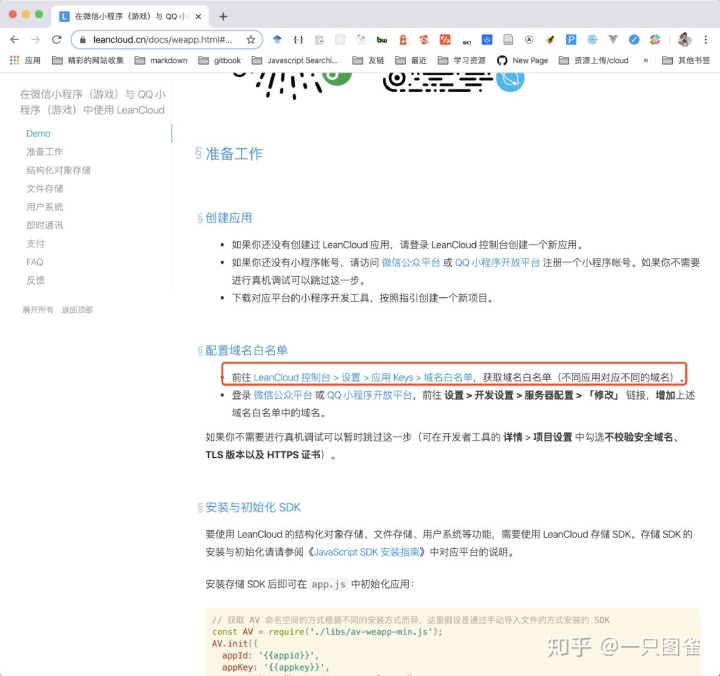Open the Chrome profile avatar
This screenshot has width=720, height=676.
(x=684, y=39)
